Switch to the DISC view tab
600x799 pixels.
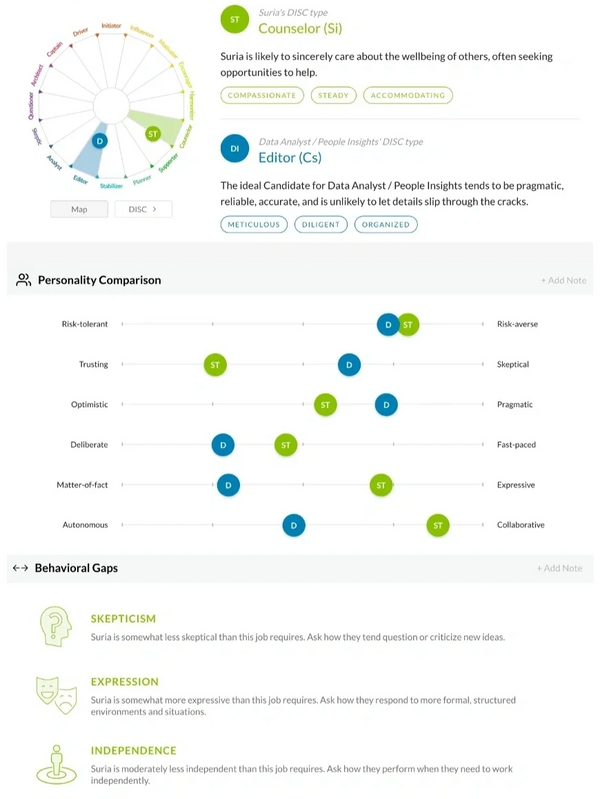(x=143, y=209)
